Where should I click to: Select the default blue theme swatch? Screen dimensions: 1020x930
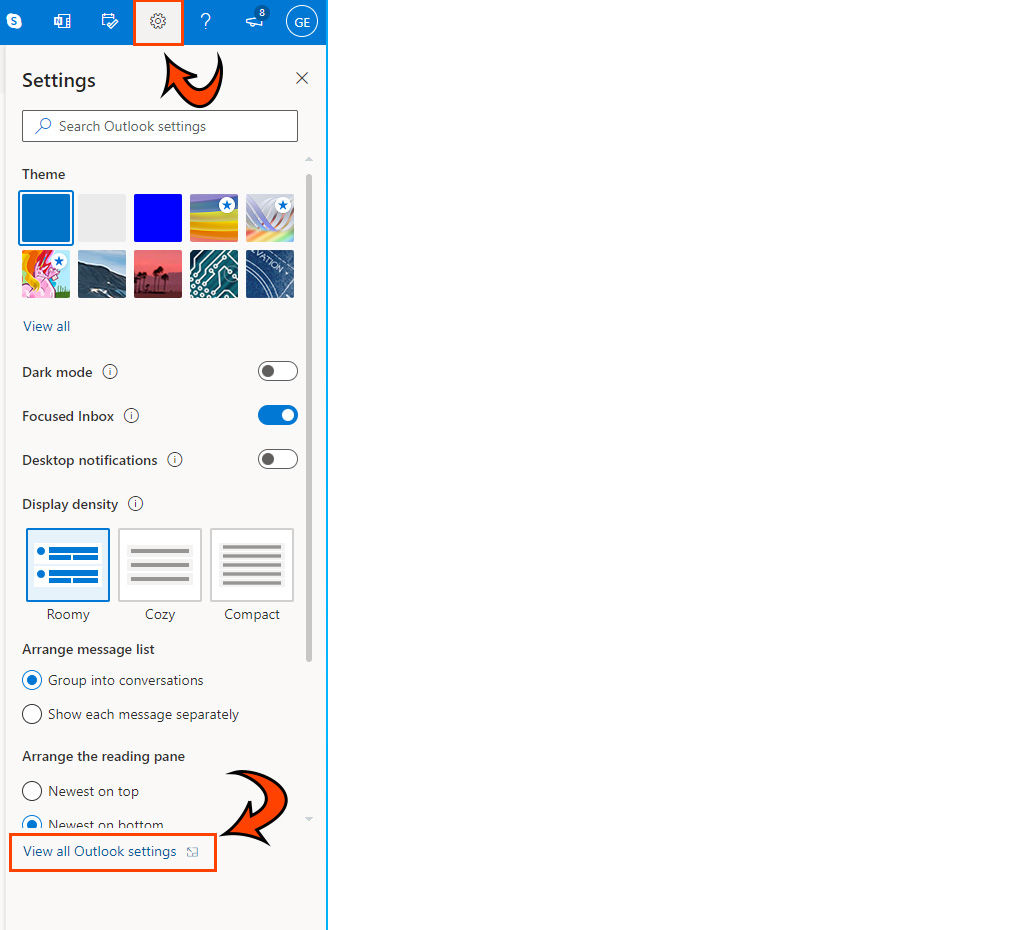[46, 218]
